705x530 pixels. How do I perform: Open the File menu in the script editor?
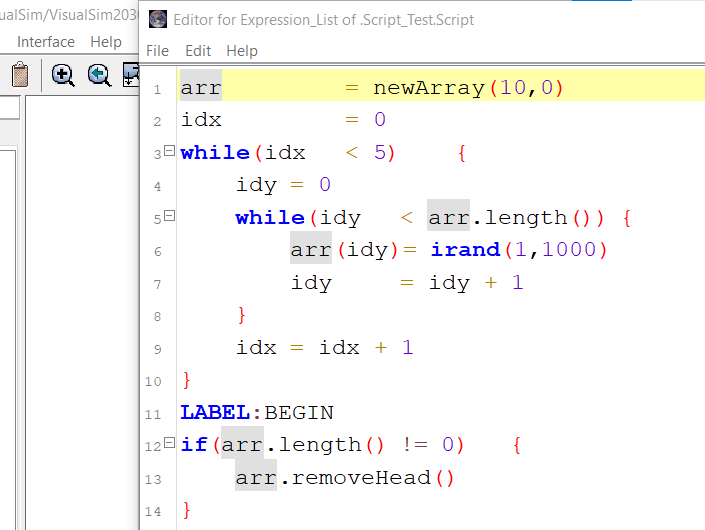157,51
